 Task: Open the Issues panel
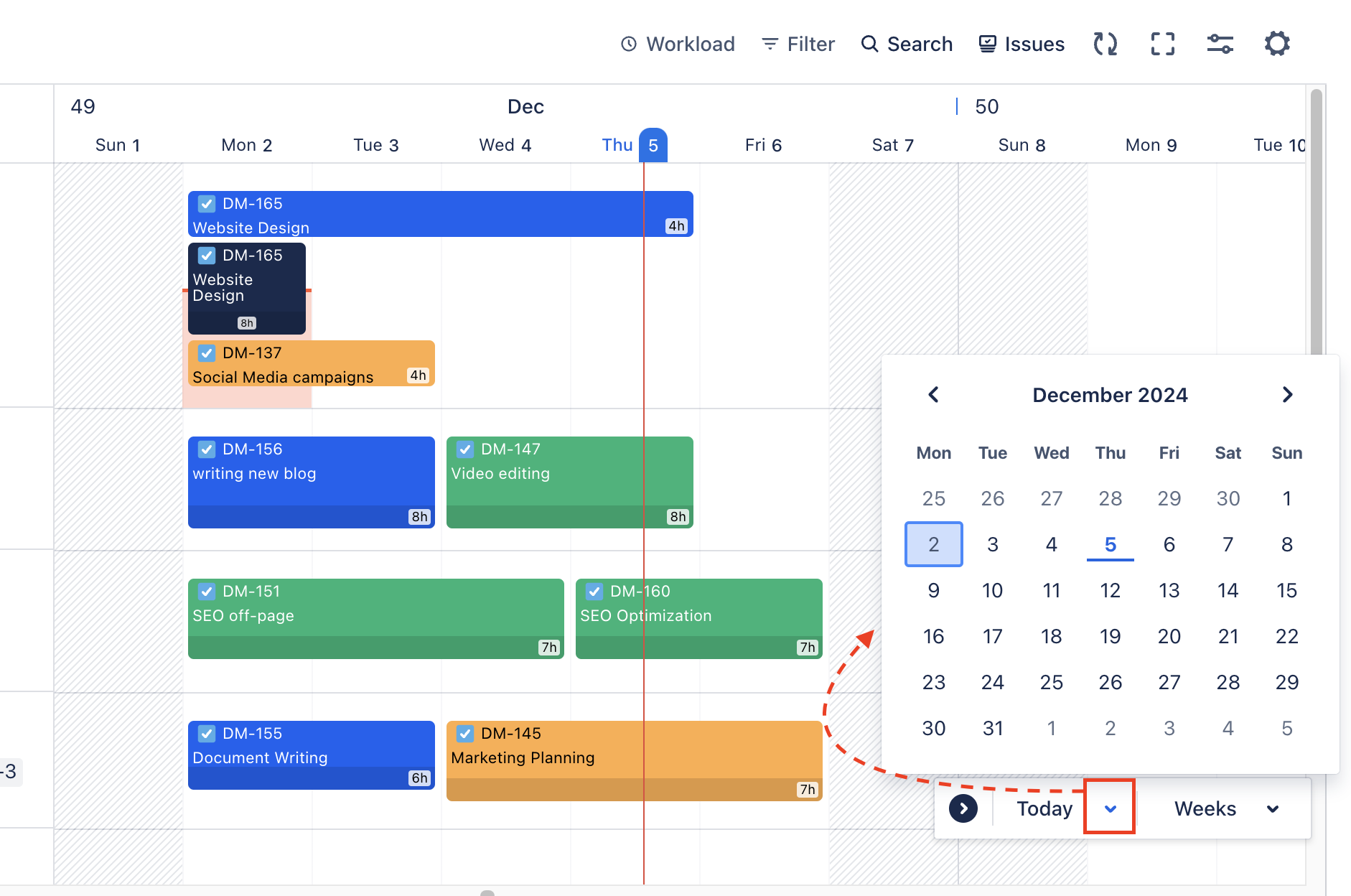tap(1022, 44)
